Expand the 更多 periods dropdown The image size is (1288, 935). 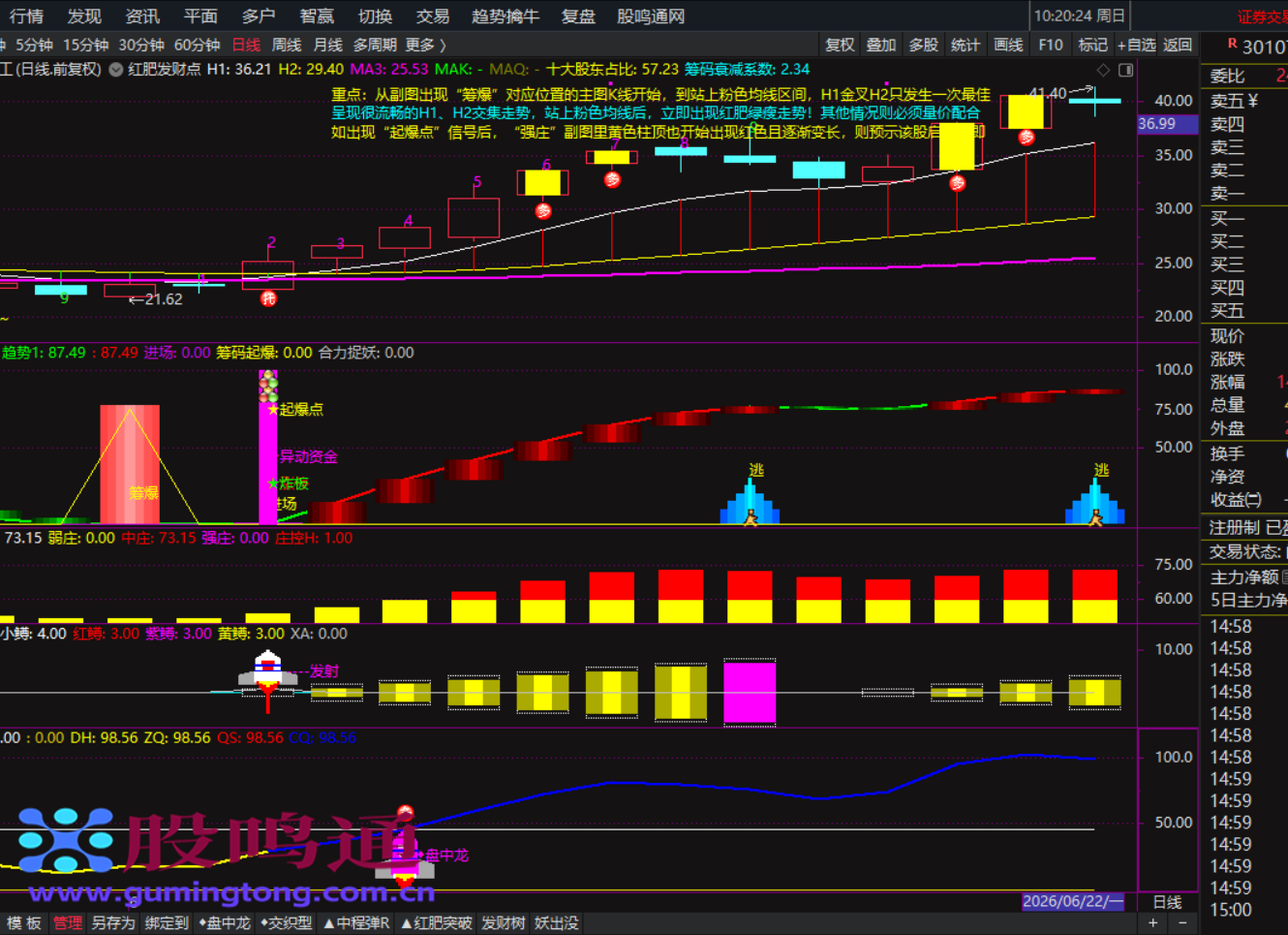pyautogui.click(x=426, y=46)
